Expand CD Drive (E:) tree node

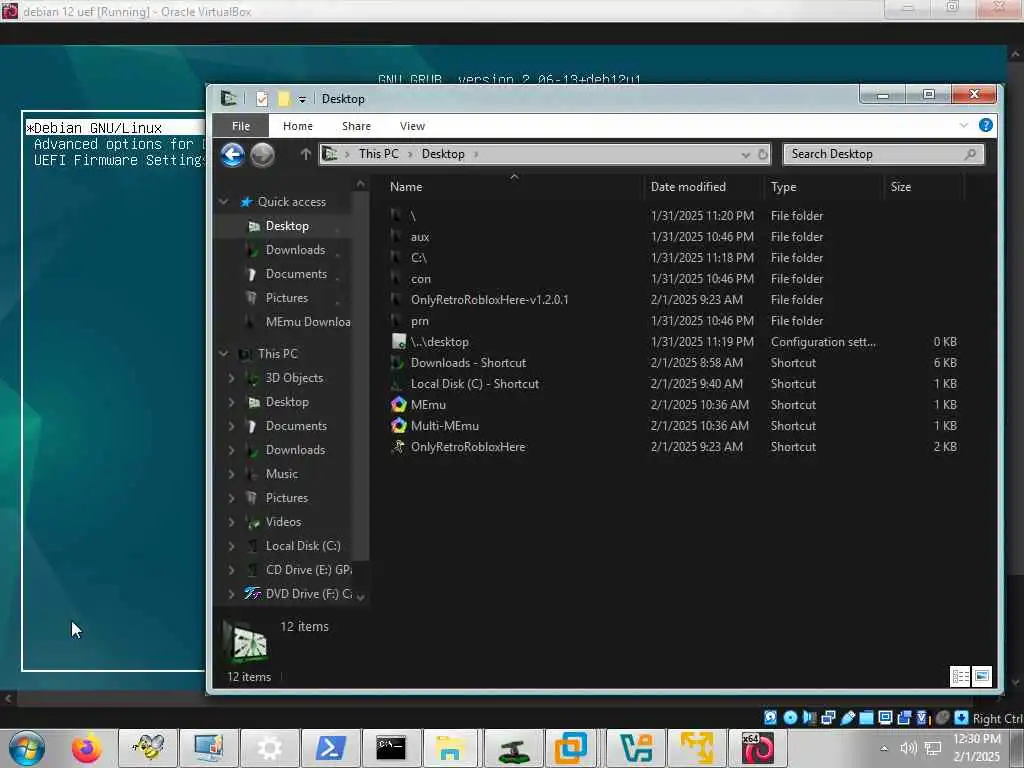click(x=231, y=570)
